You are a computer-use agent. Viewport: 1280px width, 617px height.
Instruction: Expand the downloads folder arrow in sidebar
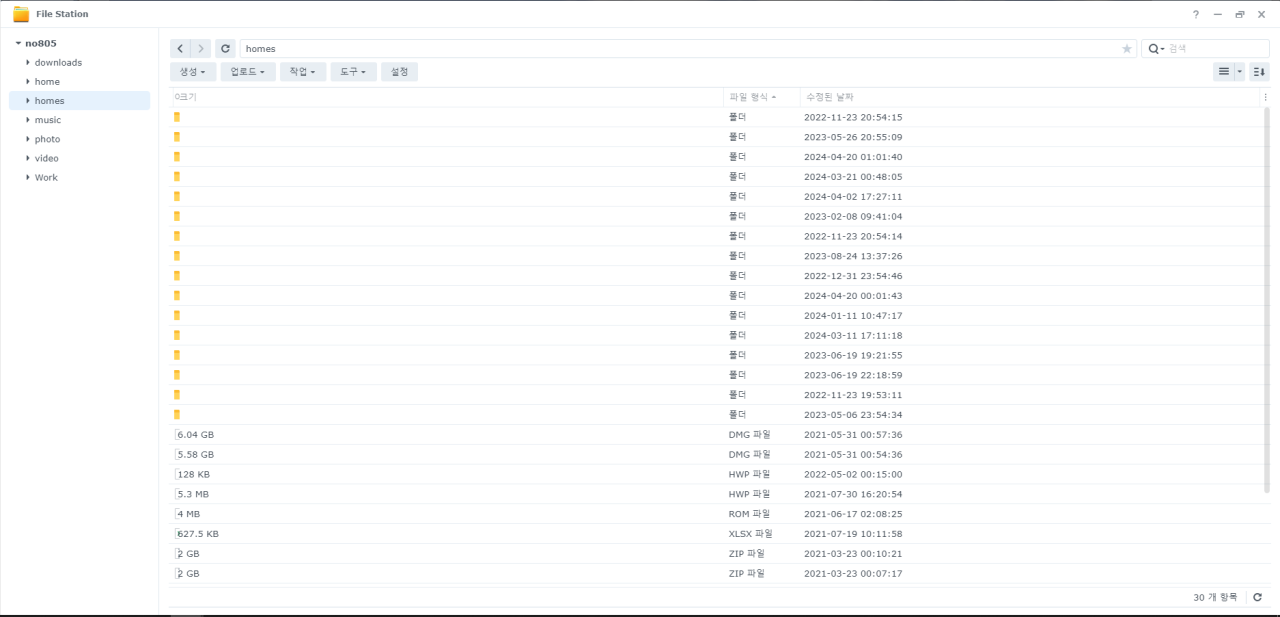coord(28,63)
